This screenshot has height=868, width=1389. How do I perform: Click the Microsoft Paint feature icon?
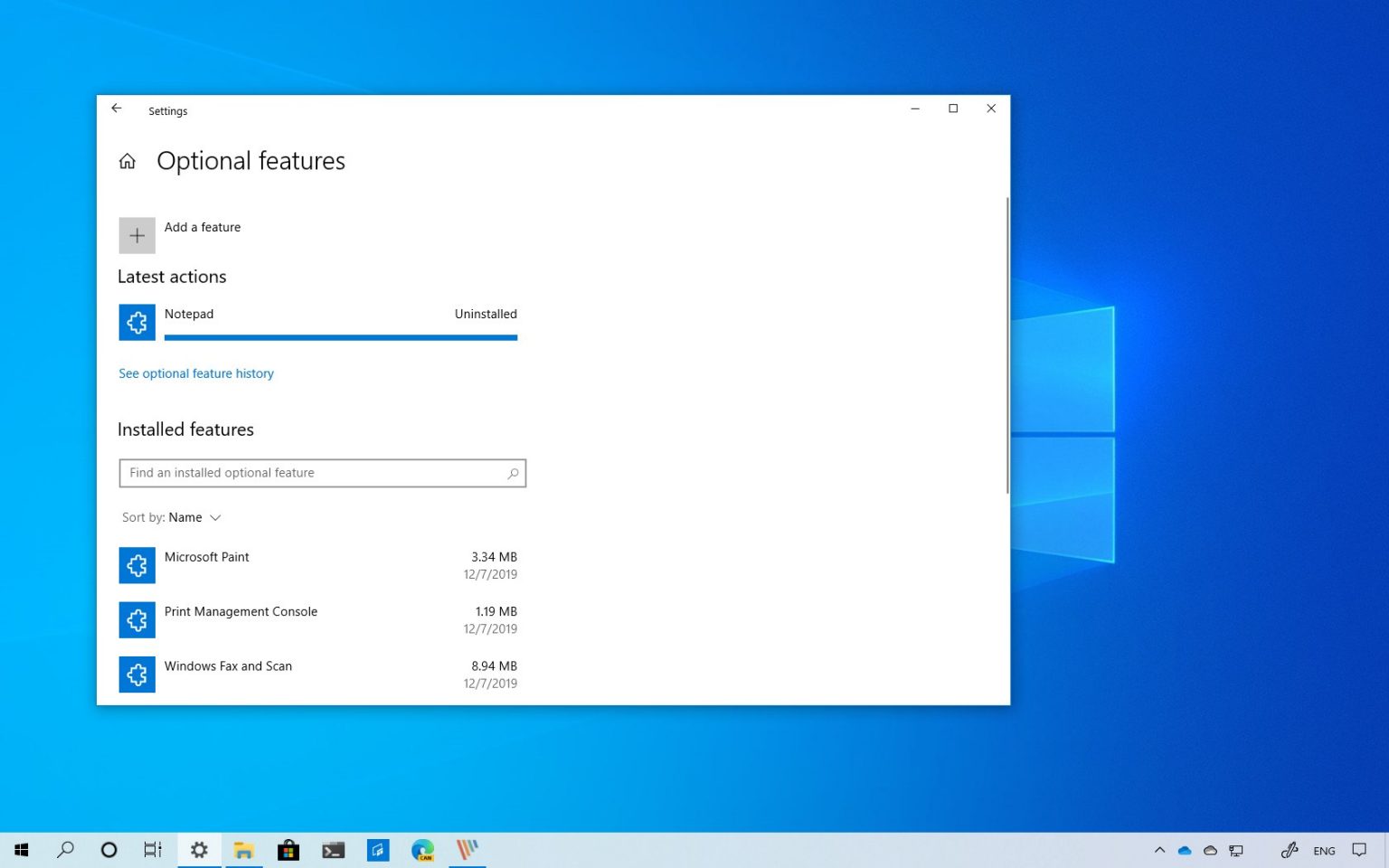[x=137, y=565]
